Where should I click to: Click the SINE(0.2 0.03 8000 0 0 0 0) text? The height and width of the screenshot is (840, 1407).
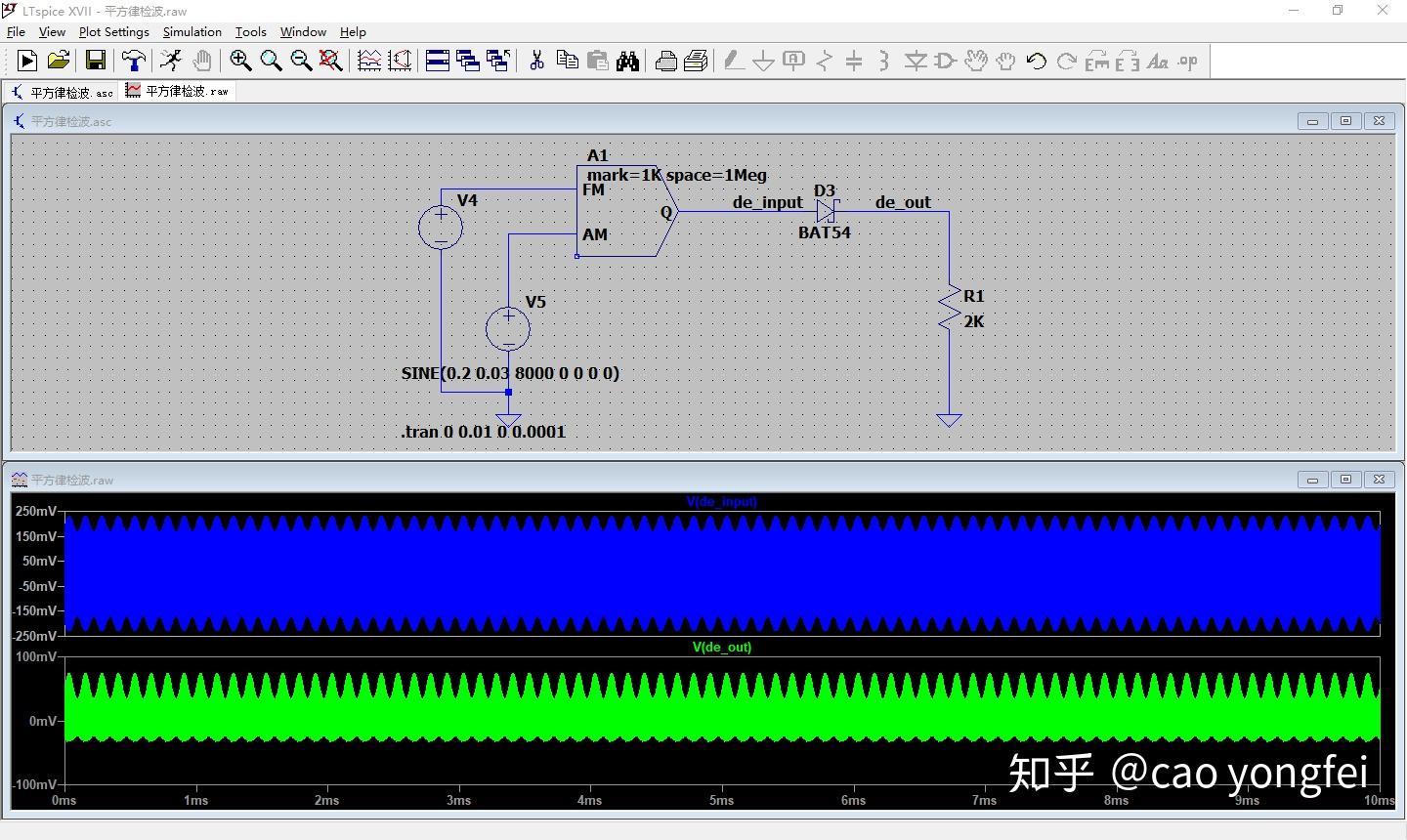pyautogui.click(x=510, y=373)
